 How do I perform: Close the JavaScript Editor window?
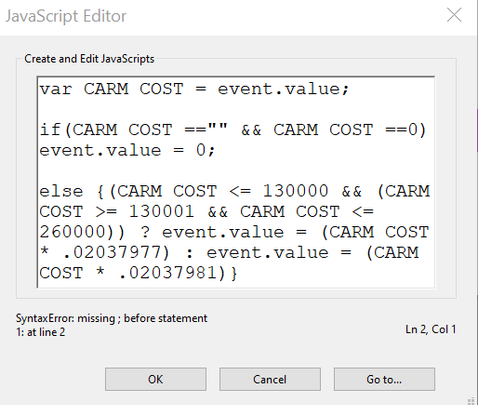tap(454, 15)
